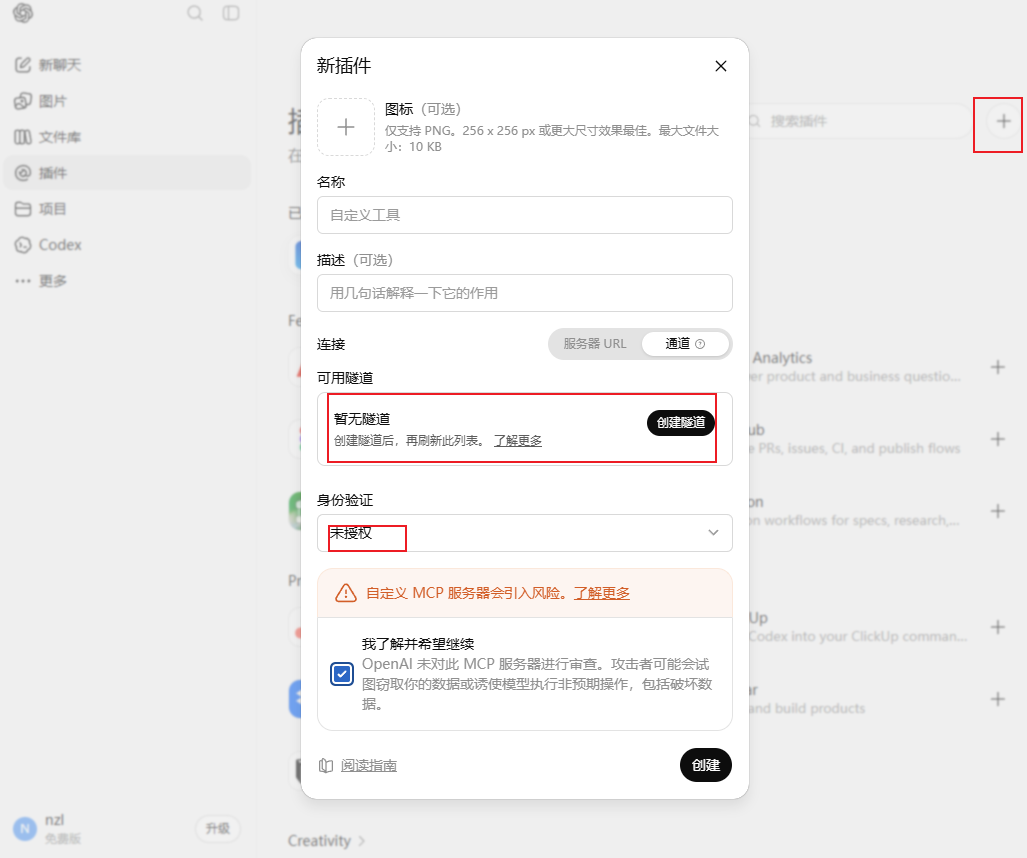
Task: Open search via magnifier icon in sidebar
Action: tap(195, 13)
